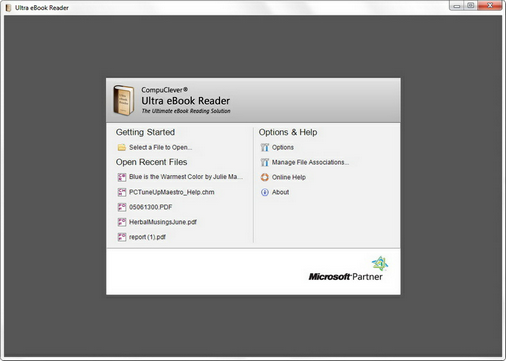Open recent file report (1).pdf

147,237
